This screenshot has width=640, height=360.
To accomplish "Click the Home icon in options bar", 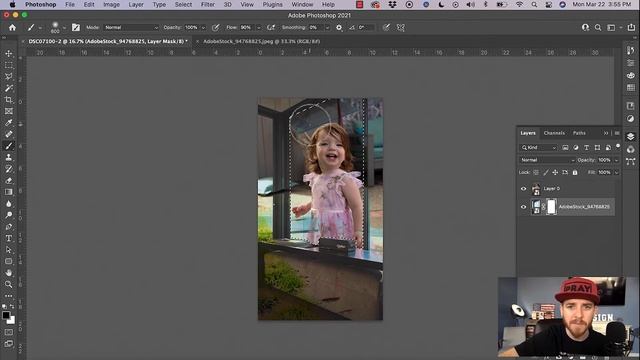I will point(12,27).
